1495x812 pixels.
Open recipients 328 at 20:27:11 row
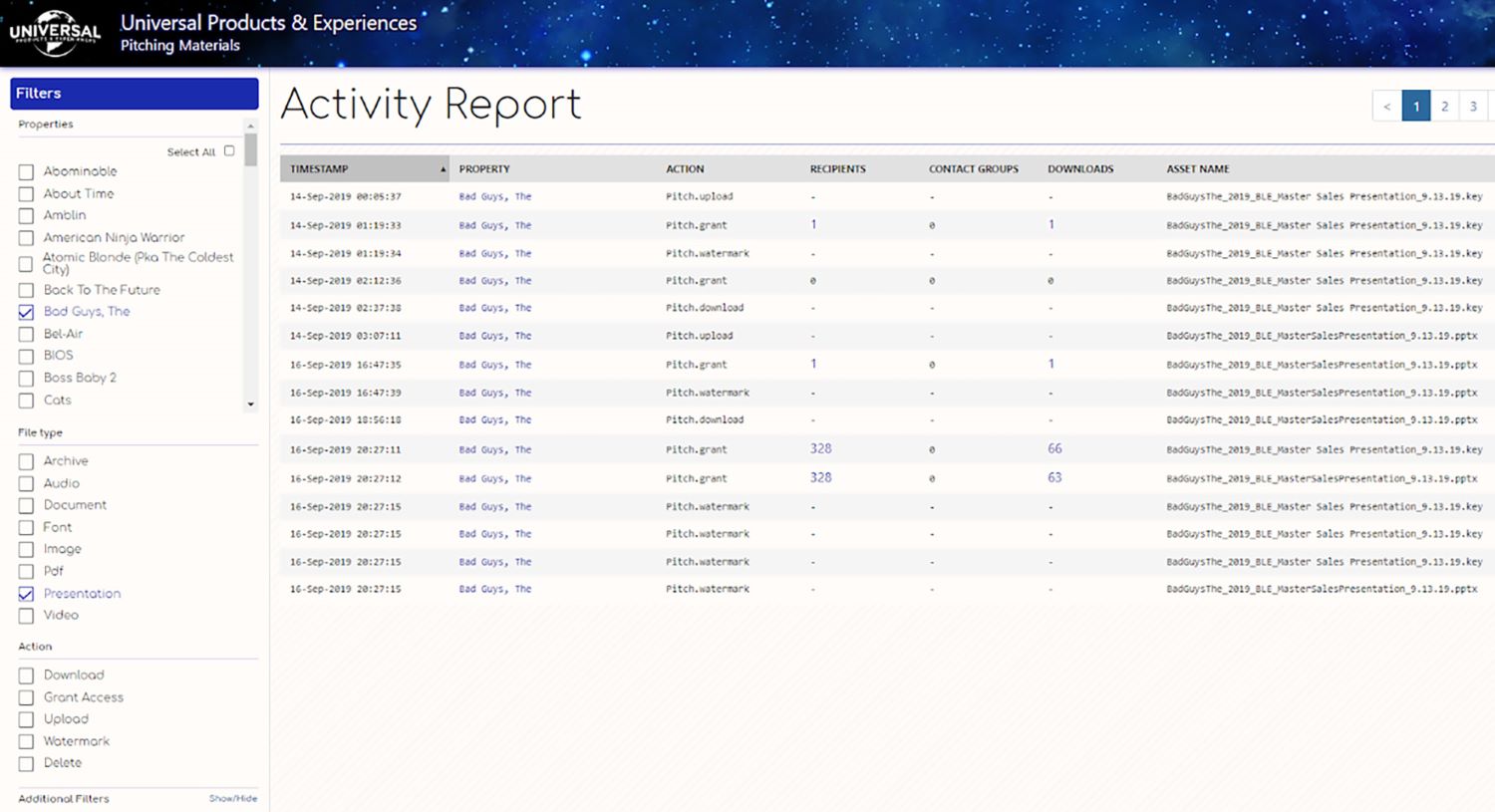[x=820, y=448]
